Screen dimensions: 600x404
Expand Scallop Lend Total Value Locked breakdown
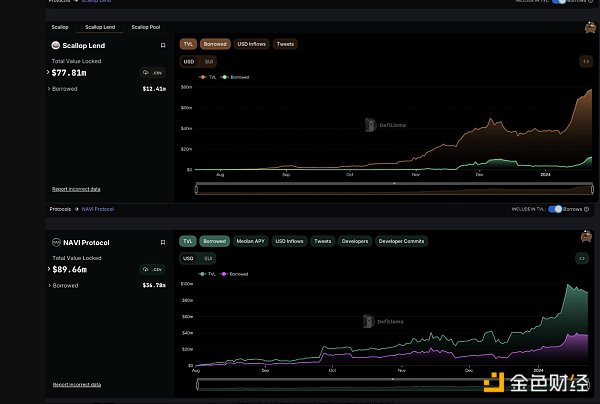pos(50,72)
